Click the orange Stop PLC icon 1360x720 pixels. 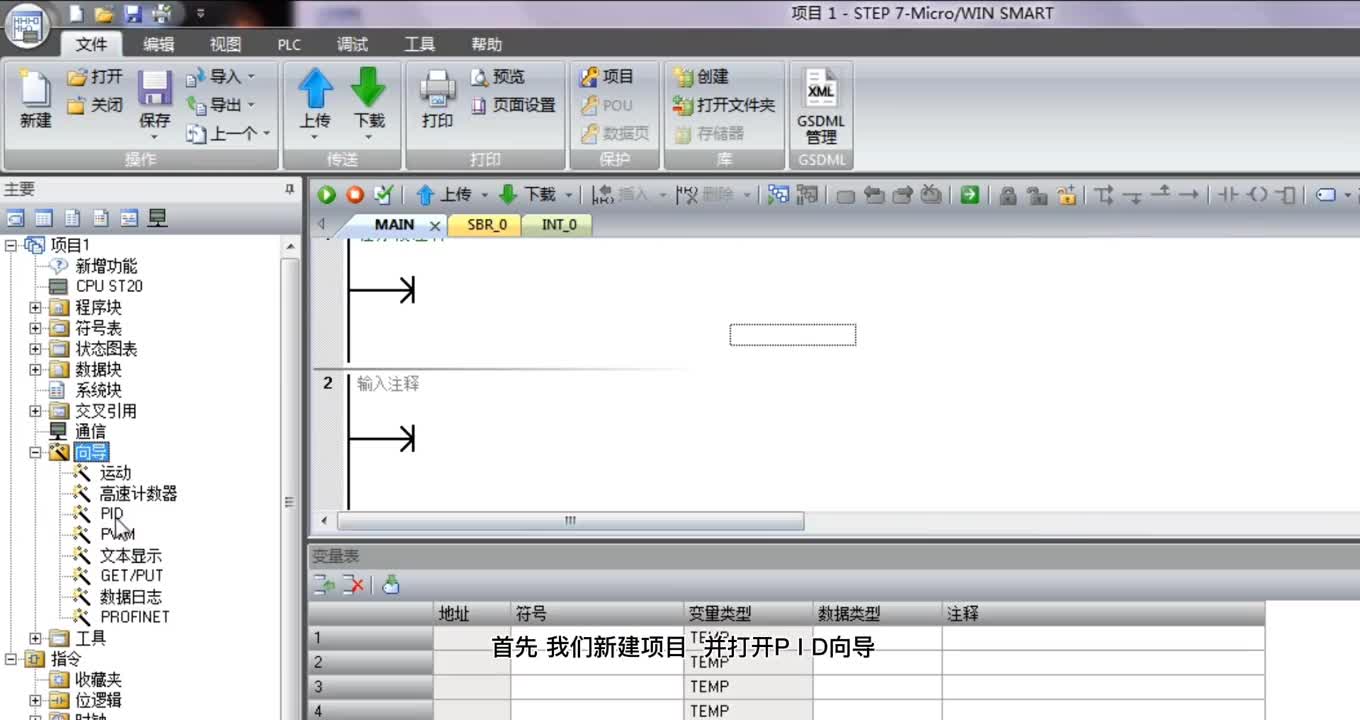coord(355,195)
